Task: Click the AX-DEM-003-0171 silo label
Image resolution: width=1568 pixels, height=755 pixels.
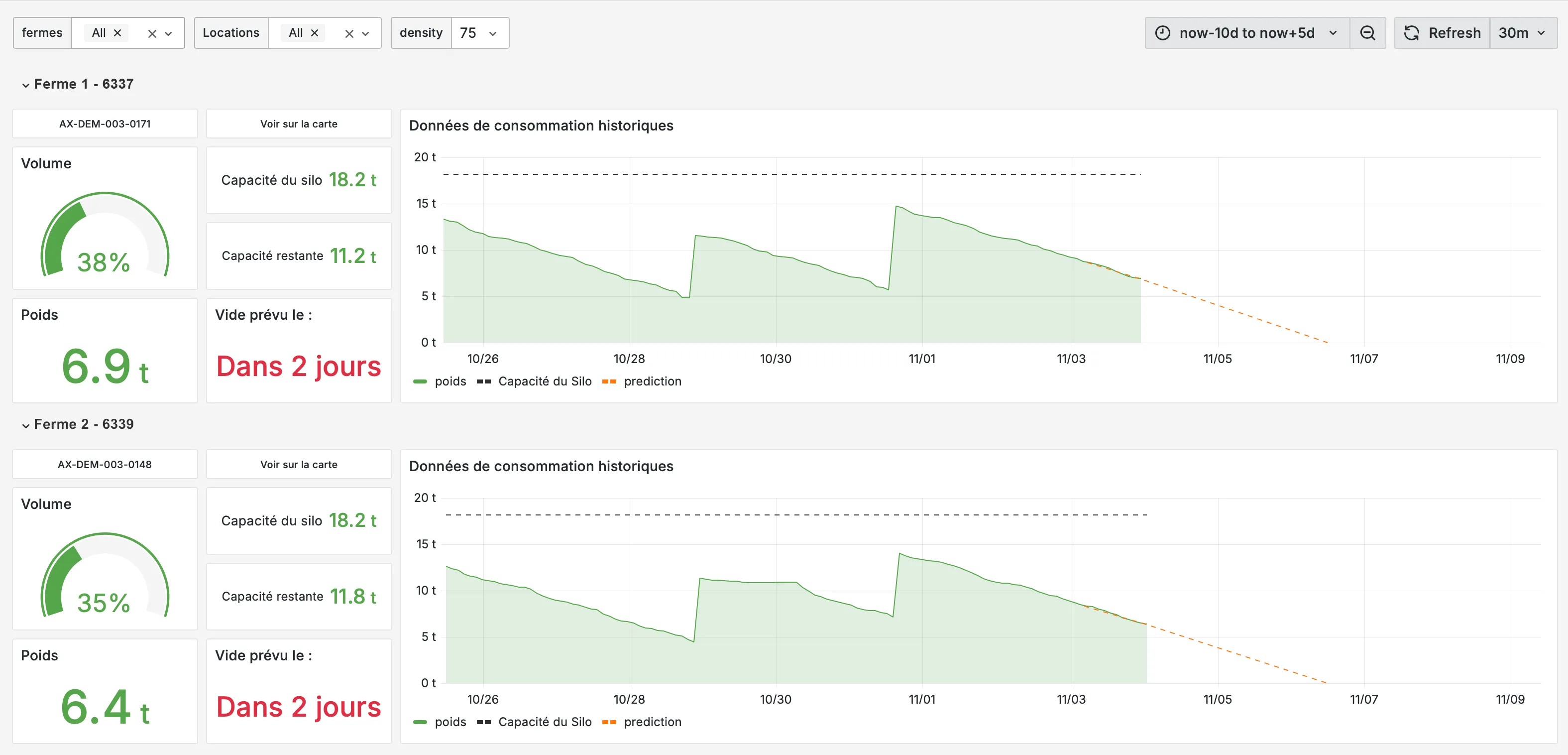Action: [105, 124]
